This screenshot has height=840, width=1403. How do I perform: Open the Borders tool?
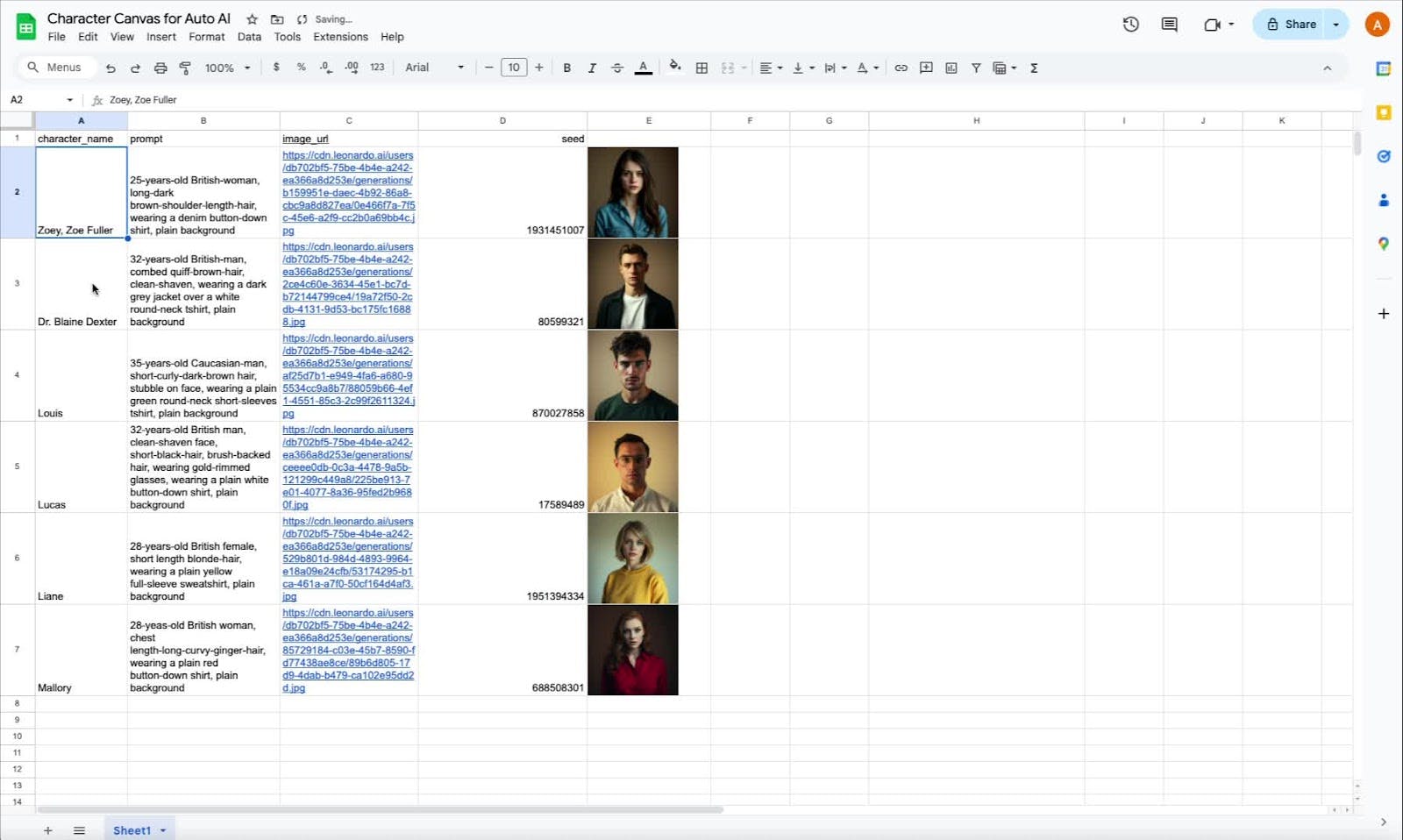pyautogui.click(x=701, y=68)
